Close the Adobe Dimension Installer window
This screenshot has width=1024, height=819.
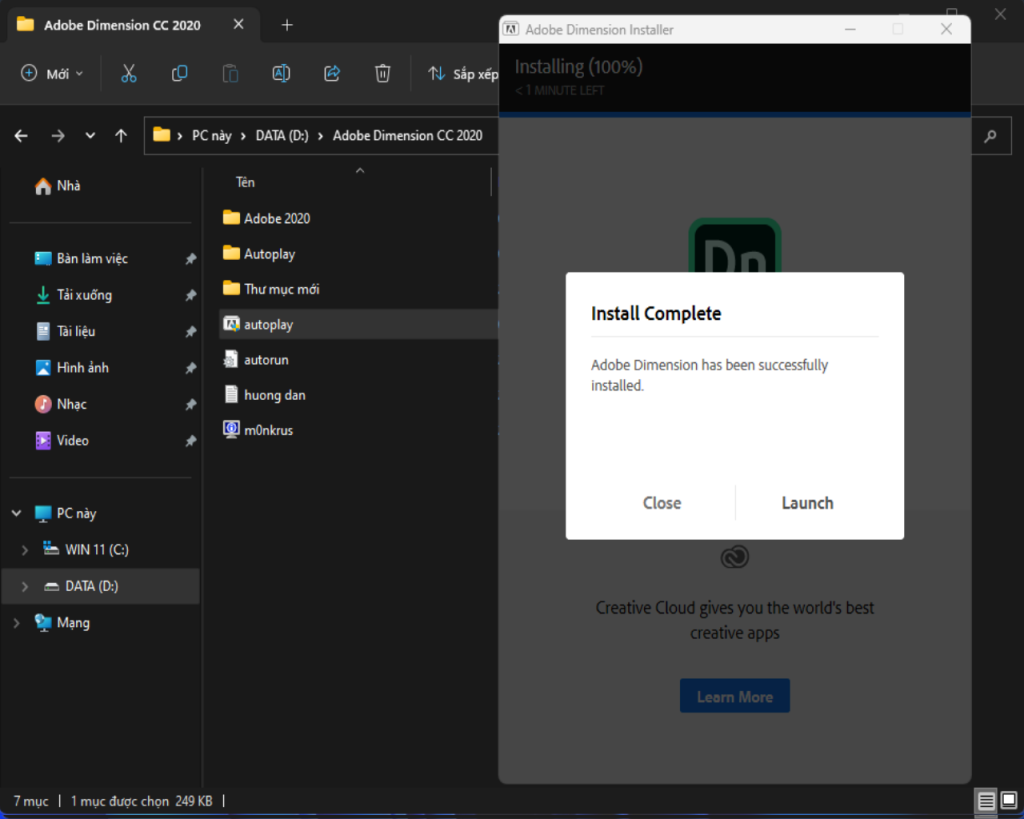tap(946, 29)
